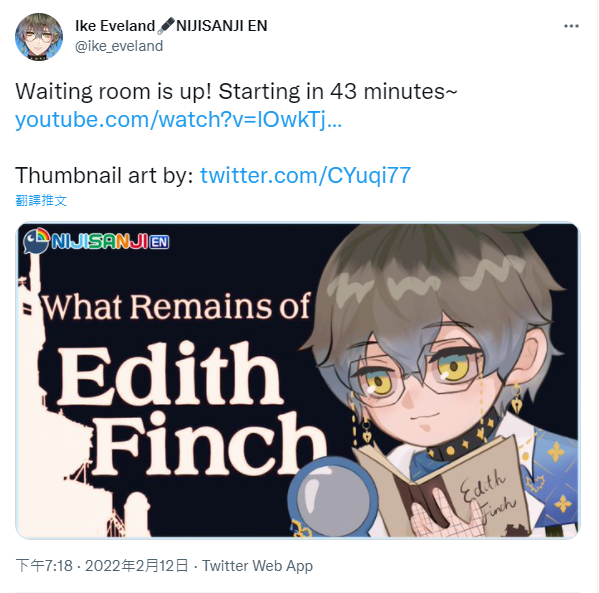Image resolution: width=599 pixels, height=593 pixels.
Task: Click the What Remains of title text in the image
Action: point(176,306)
